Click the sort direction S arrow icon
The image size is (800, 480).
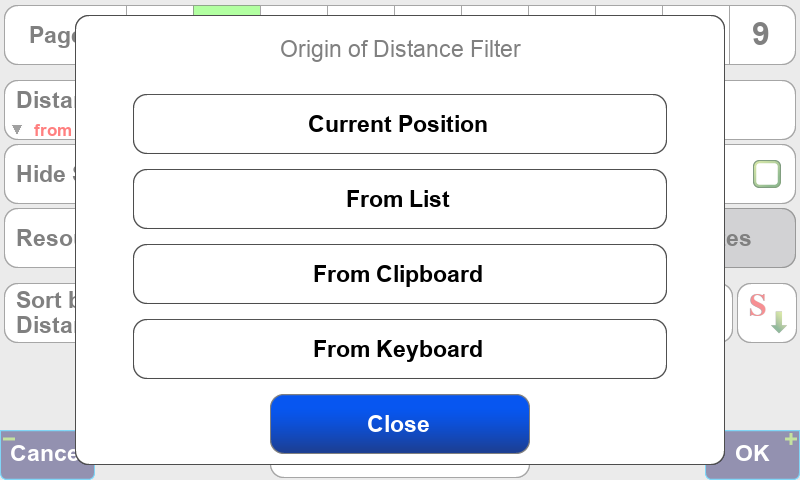tap(766, 313)
